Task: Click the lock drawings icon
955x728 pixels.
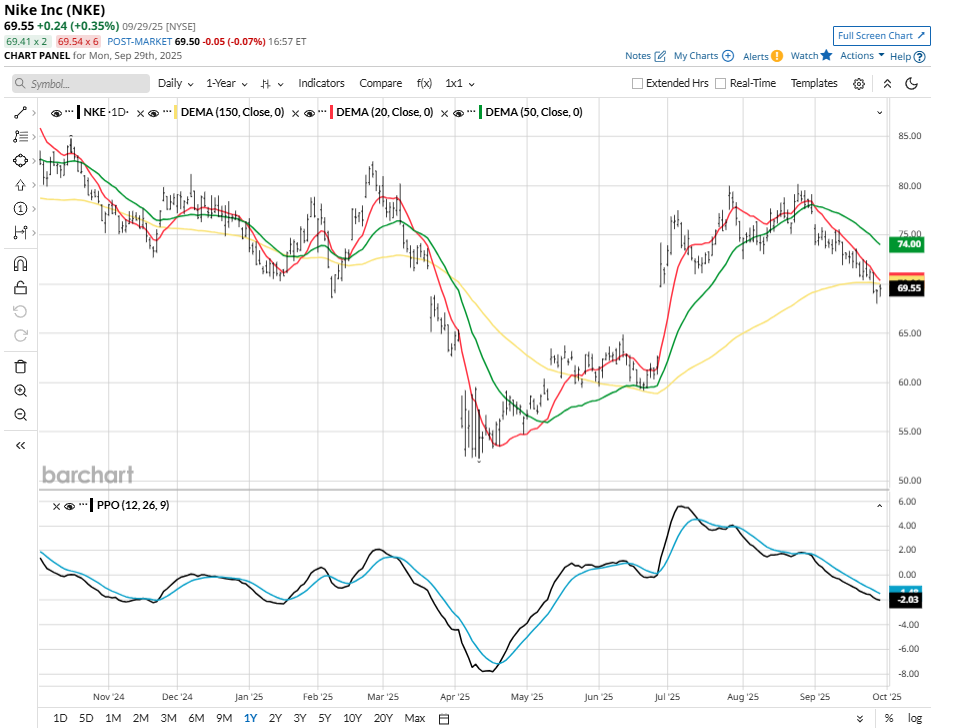Action: coord(20,288)
